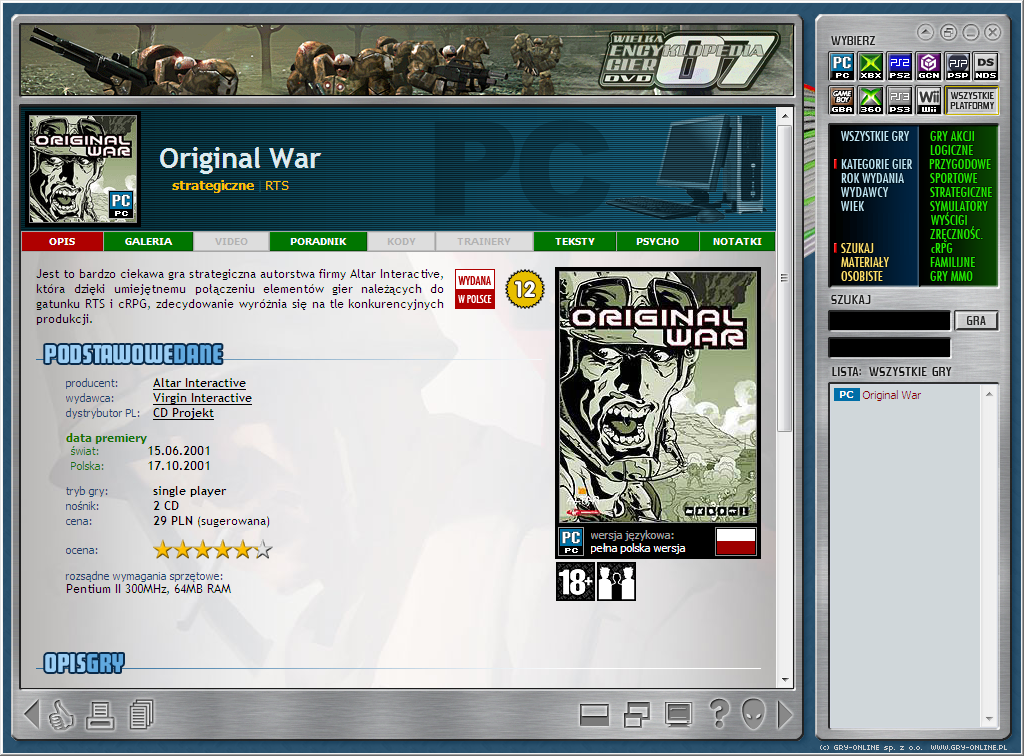Viewport: 1024px width, 756px height.
Task: Select KATEGORIE GIER menu entry
Action: click(x=876, y=165)
